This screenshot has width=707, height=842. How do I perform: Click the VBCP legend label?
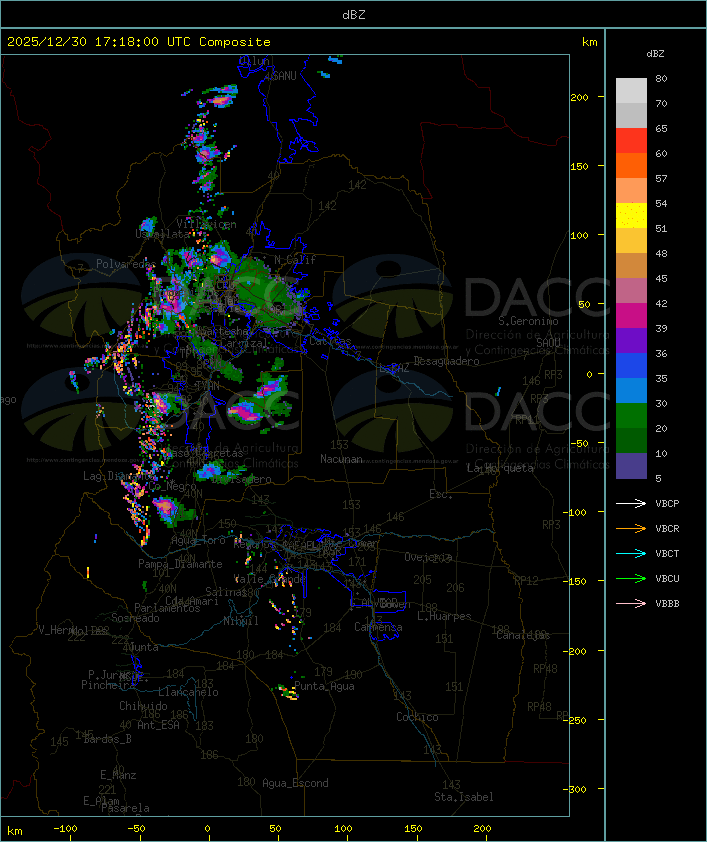(x=667, y=503)
